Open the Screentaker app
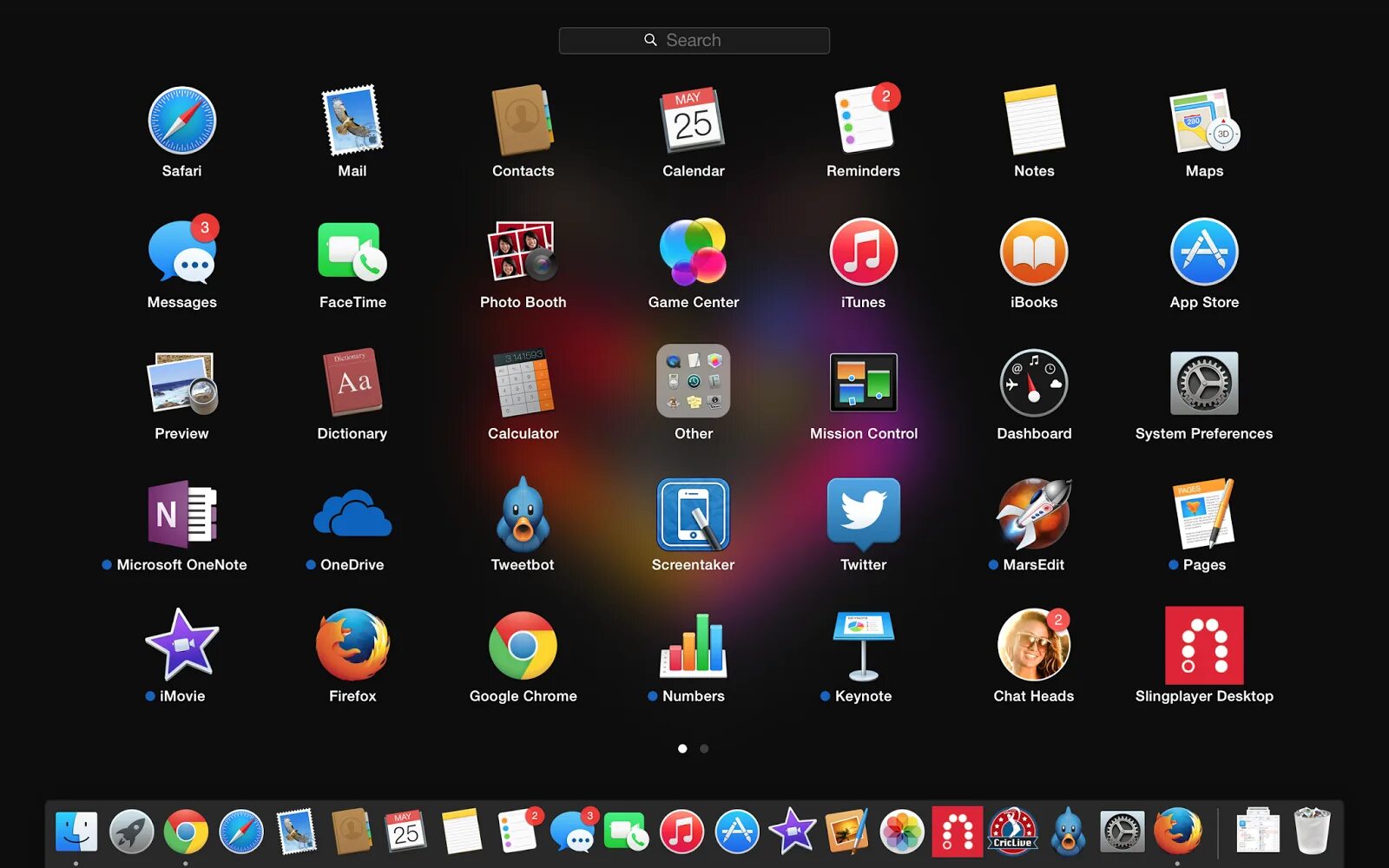 [x=693, y=514]
